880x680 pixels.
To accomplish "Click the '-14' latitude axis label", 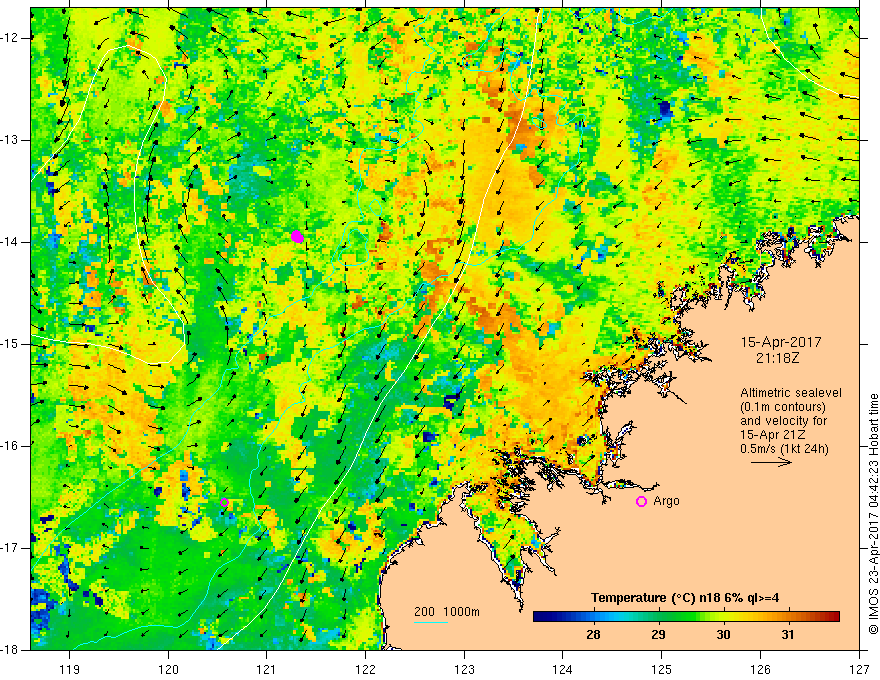I will [x=11, y=242].
